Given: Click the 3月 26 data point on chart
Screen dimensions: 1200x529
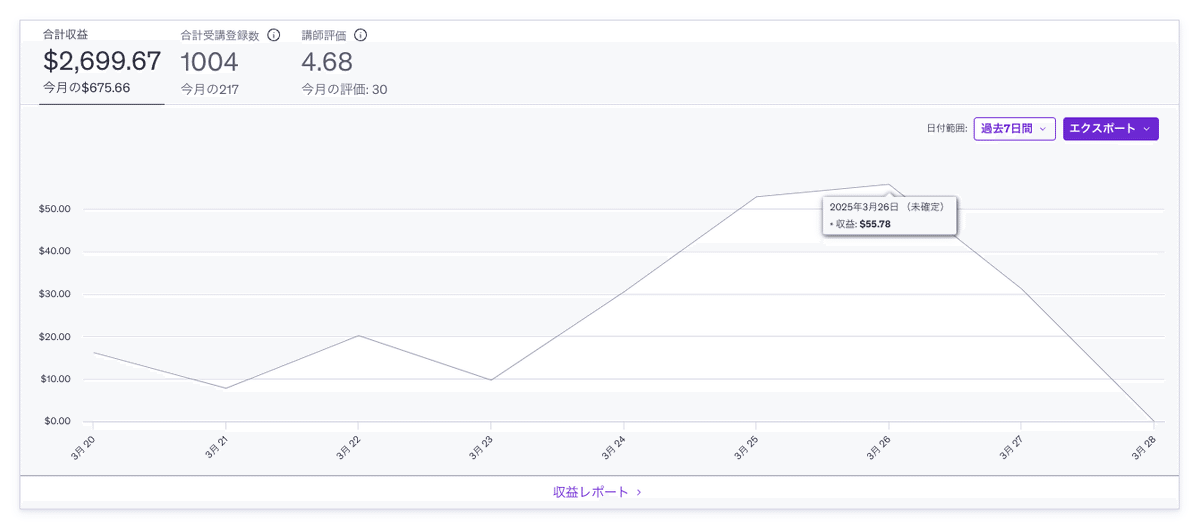Looking at the screenshot, I should pos(889,185).
